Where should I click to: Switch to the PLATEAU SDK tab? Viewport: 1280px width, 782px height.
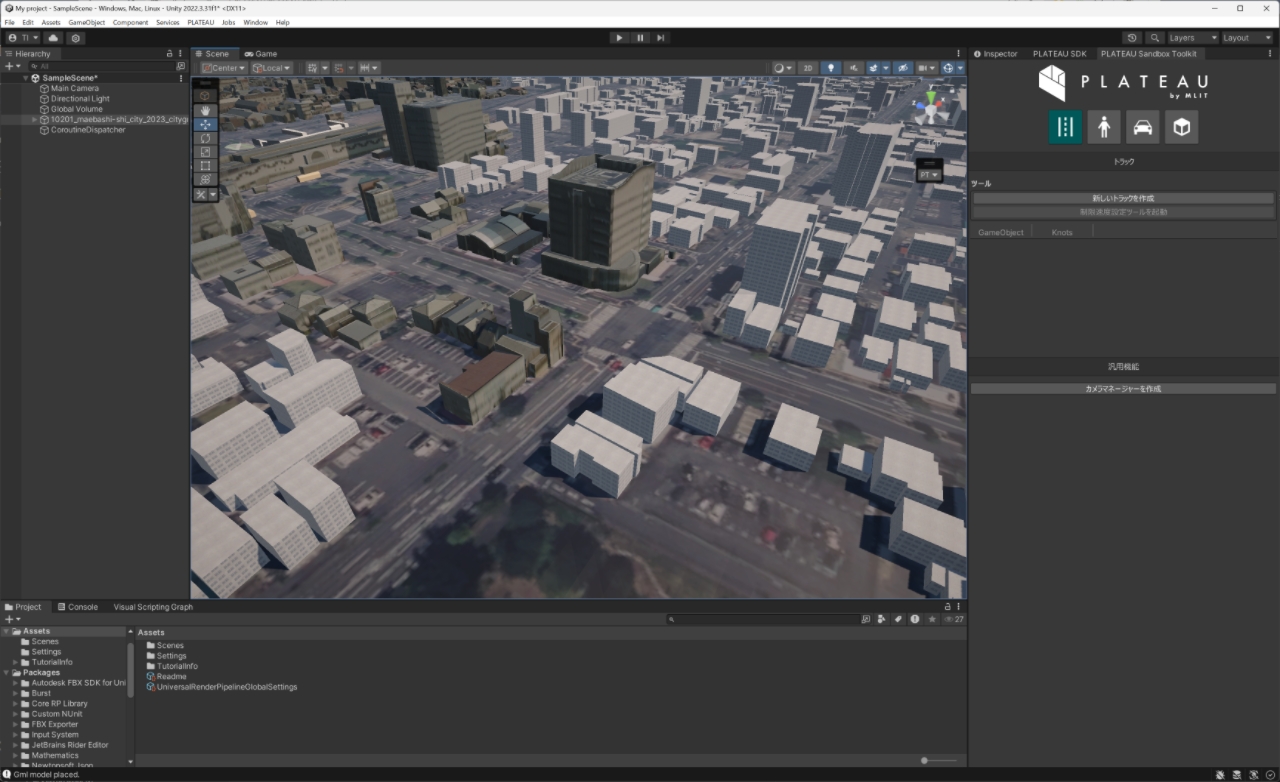1059,53
